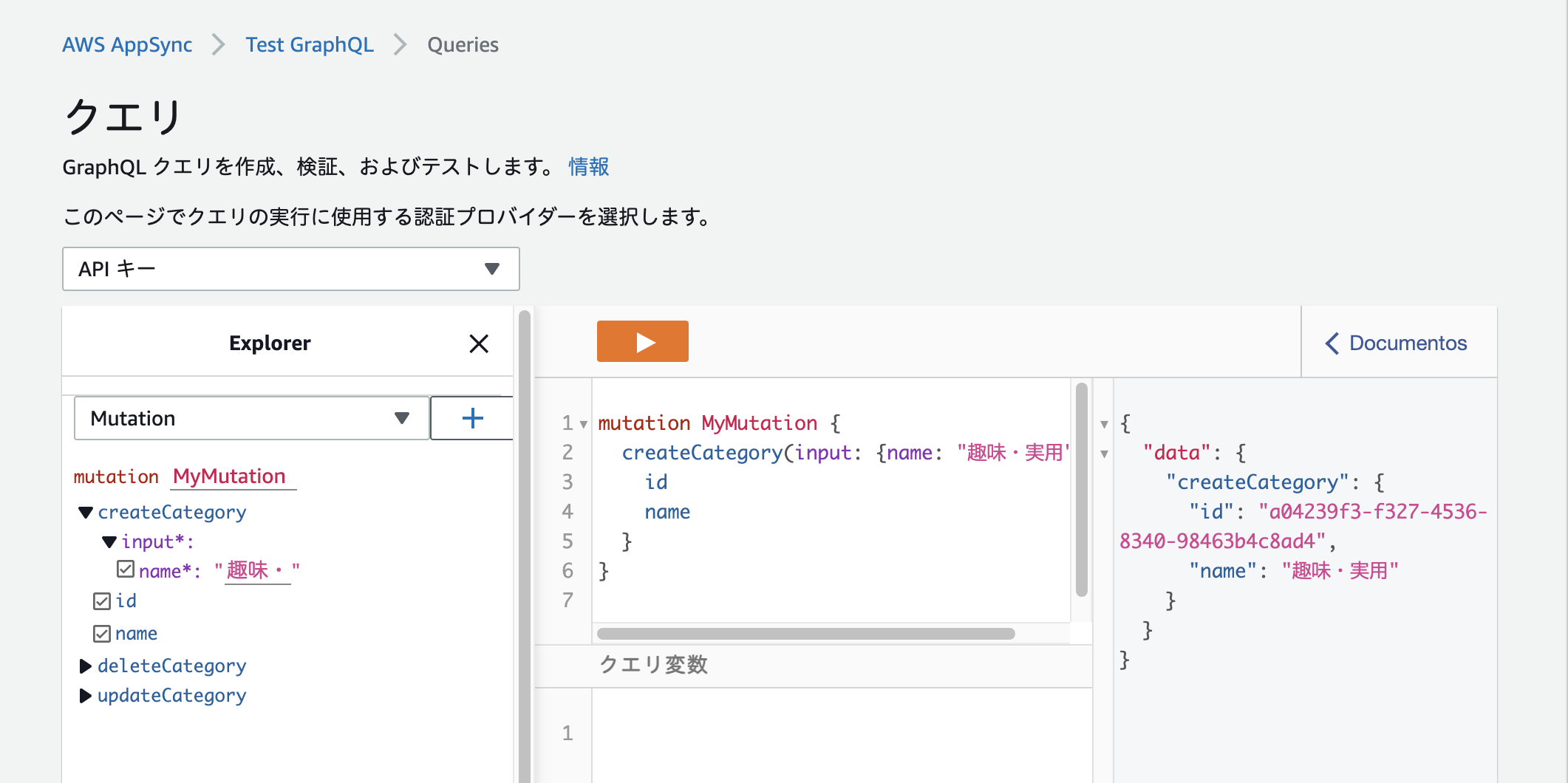
Task: Click the Explorer panel title
Action: 270,343
